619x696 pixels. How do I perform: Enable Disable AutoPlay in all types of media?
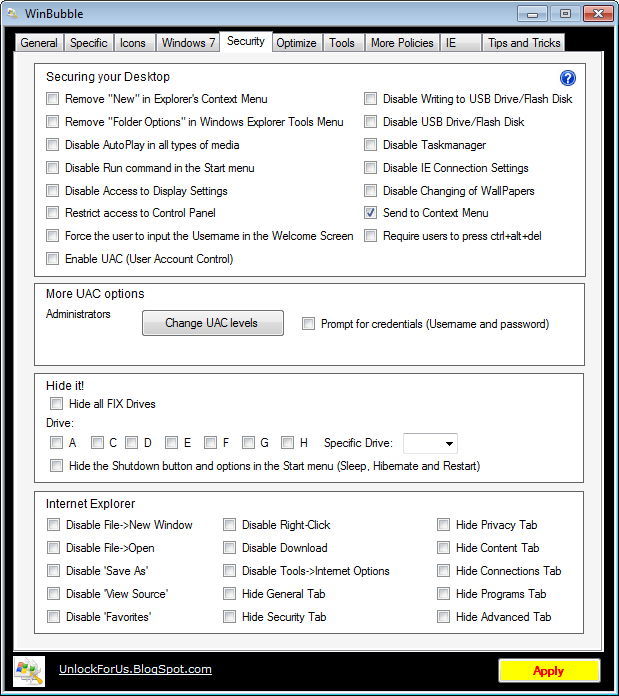tap(52, 145)
